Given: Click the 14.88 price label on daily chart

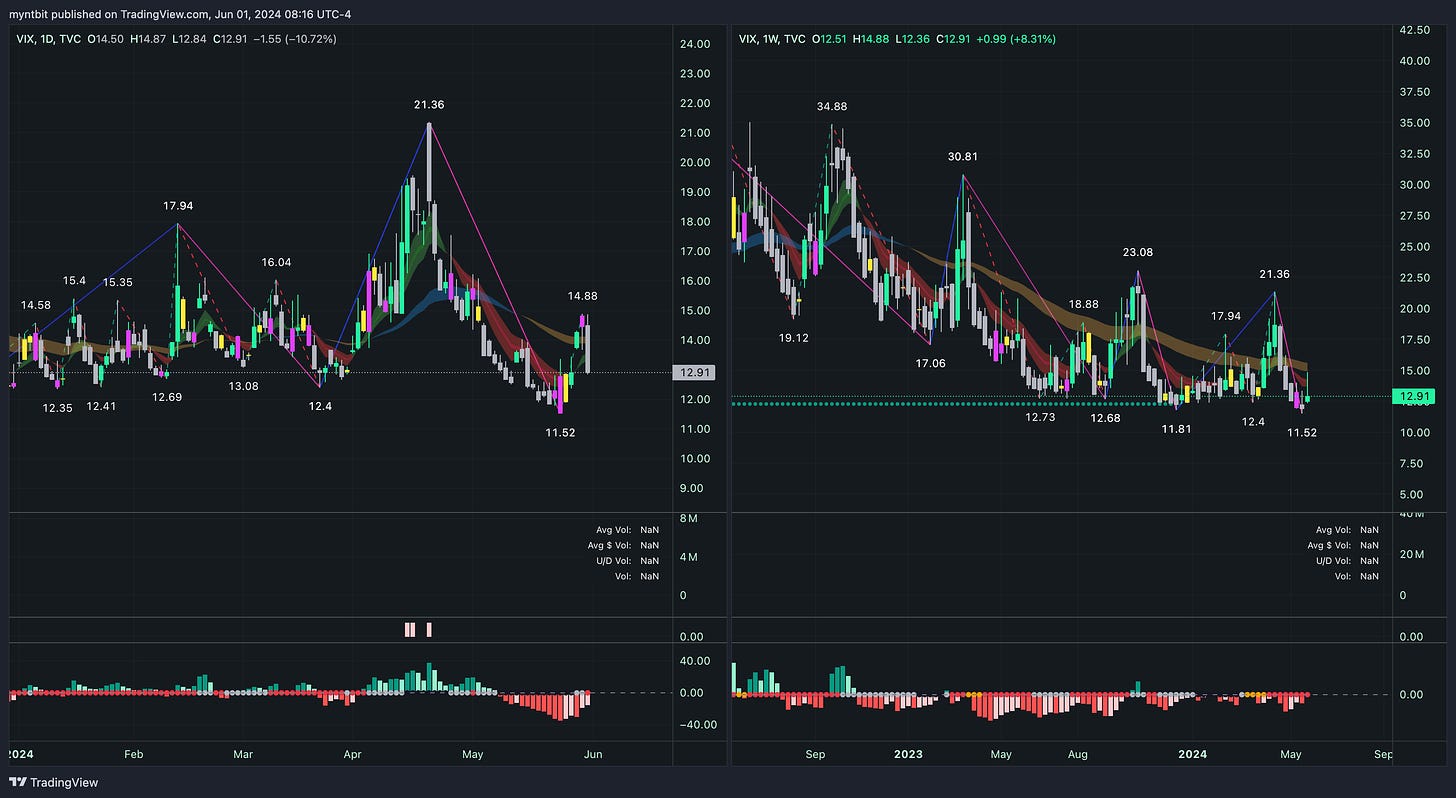Looking at the screenshot, I should [x=582, y=296].
